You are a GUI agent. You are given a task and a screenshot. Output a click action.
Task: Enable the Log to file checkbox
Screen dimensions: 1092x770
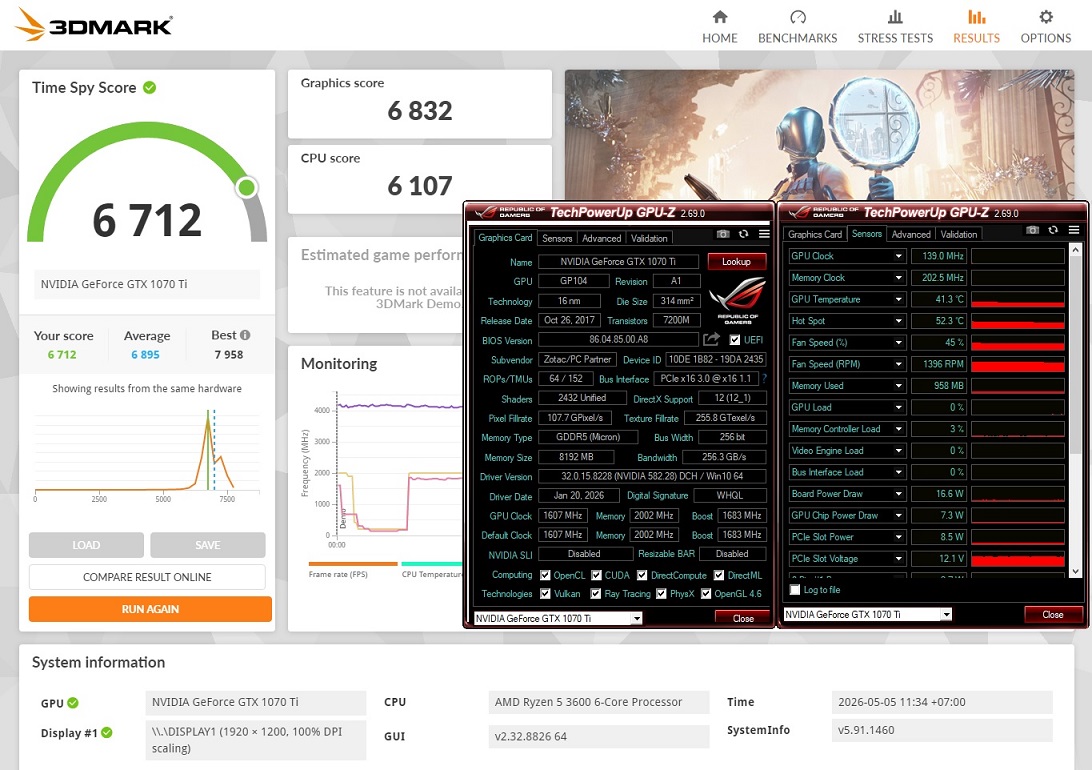coord(795,590)
